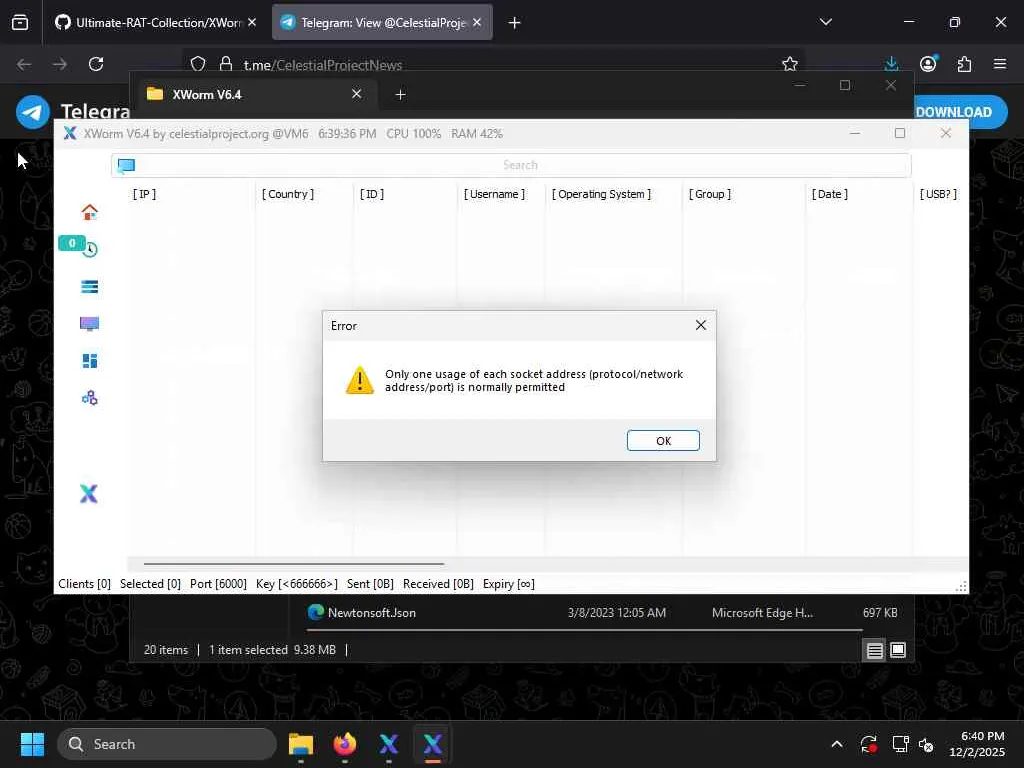The width and height of the screenshot is (1024, 768).
Task: Expand the list all tabs chevron
Action: (825, 22)
